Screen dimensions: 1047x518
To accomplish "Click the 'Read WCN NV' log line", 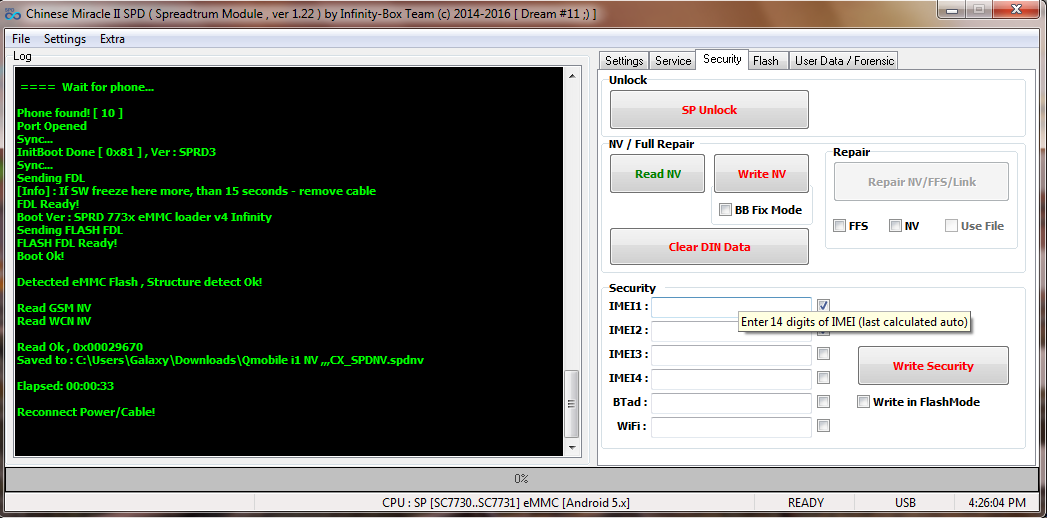I will click(54, 321).
